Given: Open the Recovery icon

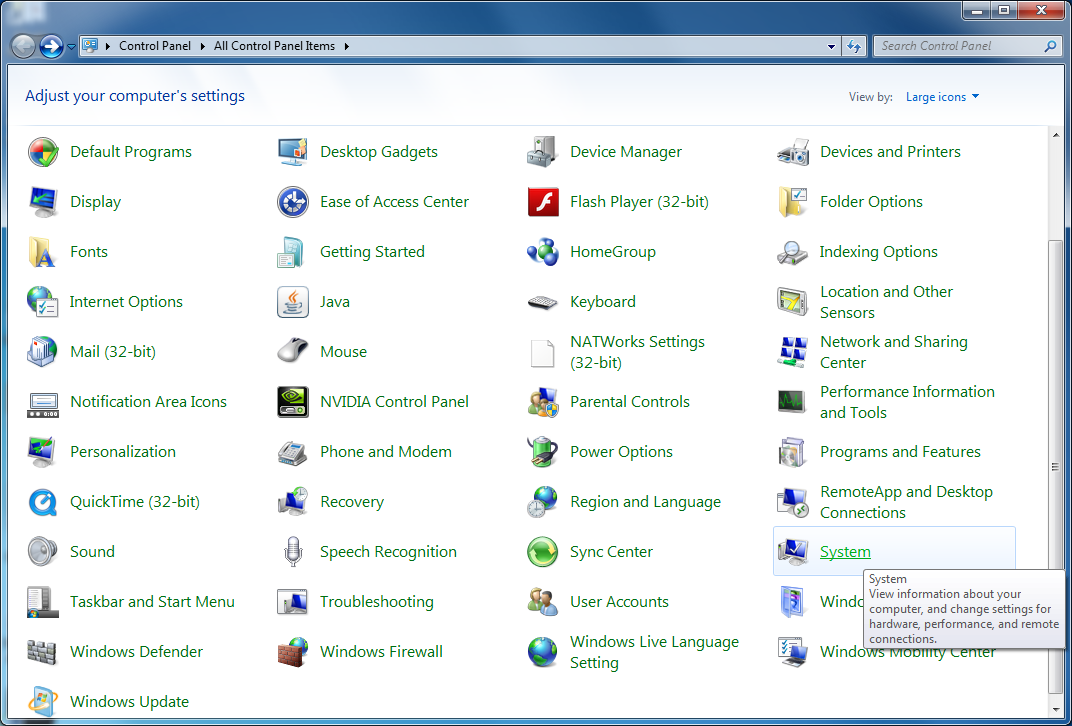Looking at the screenshot, I should click(293, 501).
